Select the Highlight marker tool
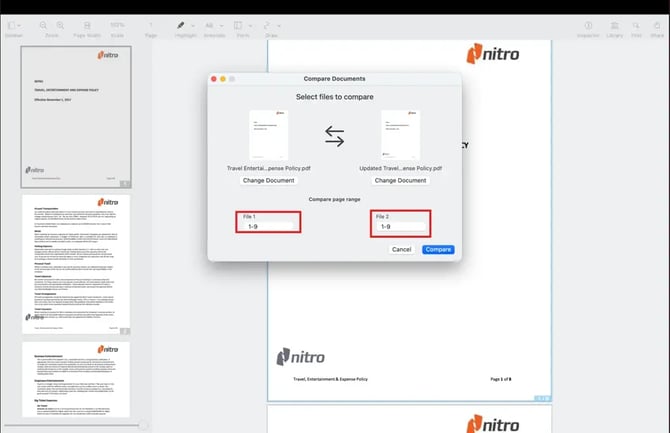670x433 pixels. (x=181, y=26)
